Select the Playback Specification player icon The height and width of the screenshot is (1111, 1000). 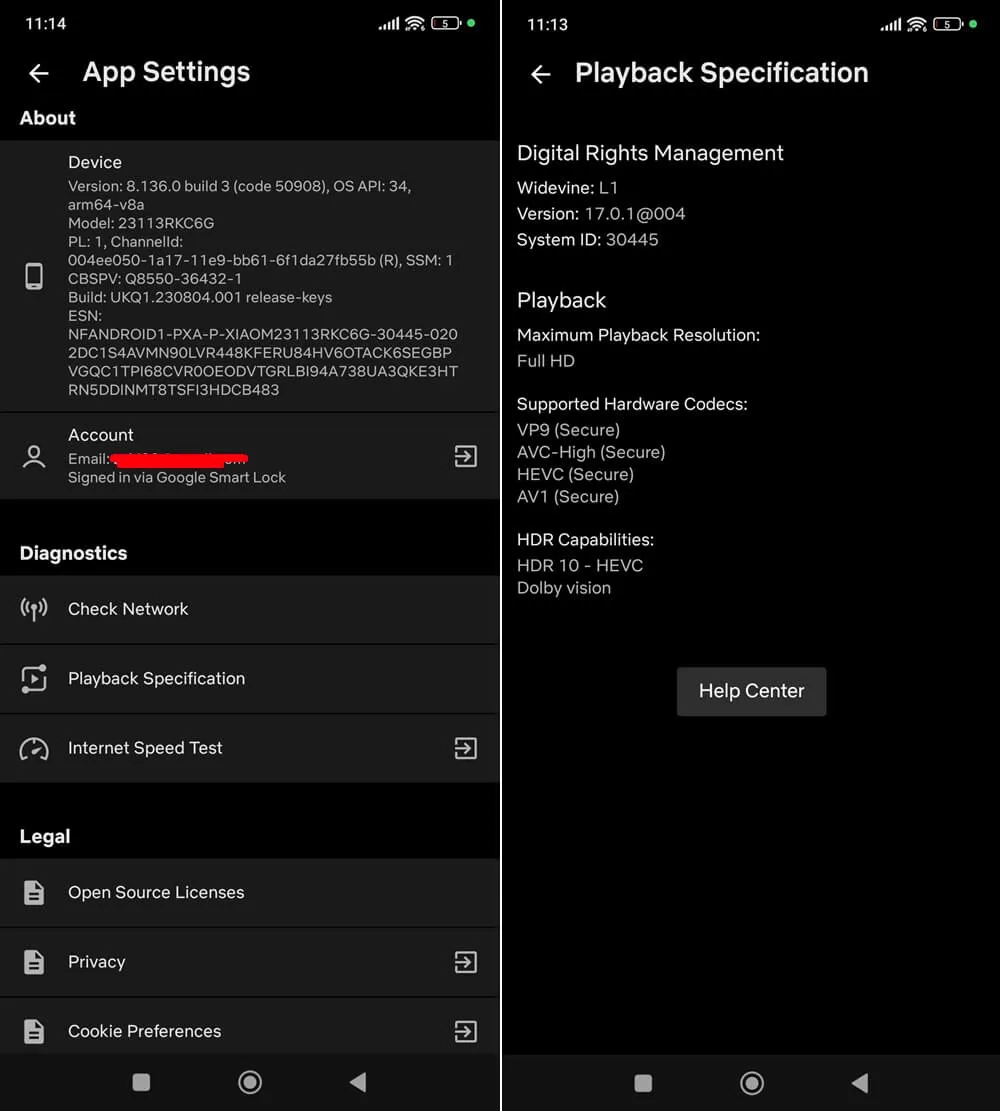click(x=33, y=678)
